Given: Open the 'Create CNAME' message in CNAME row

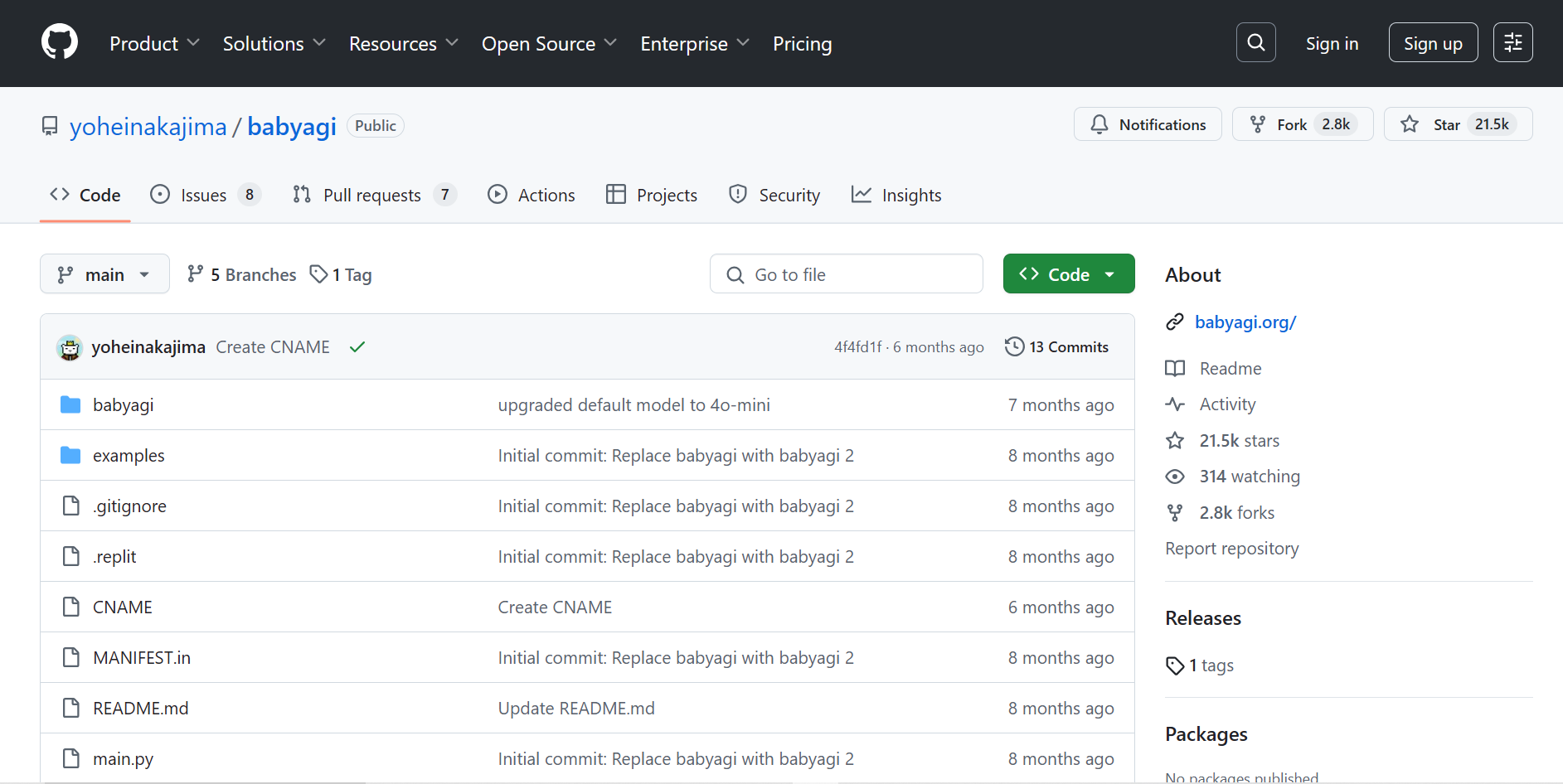Looking at the screenshot, I should pyautogui.click(x=555, y=607).
